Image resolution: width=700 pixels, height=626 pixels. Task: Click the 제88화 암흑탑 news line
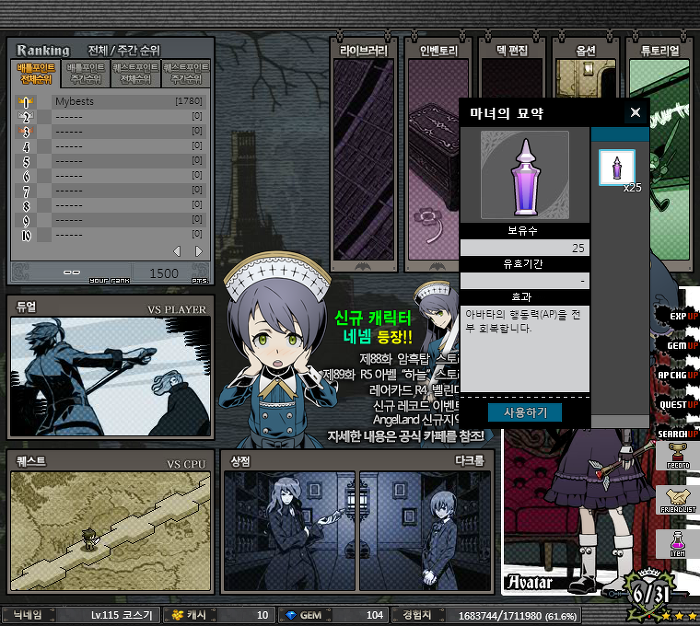point(409,359)
